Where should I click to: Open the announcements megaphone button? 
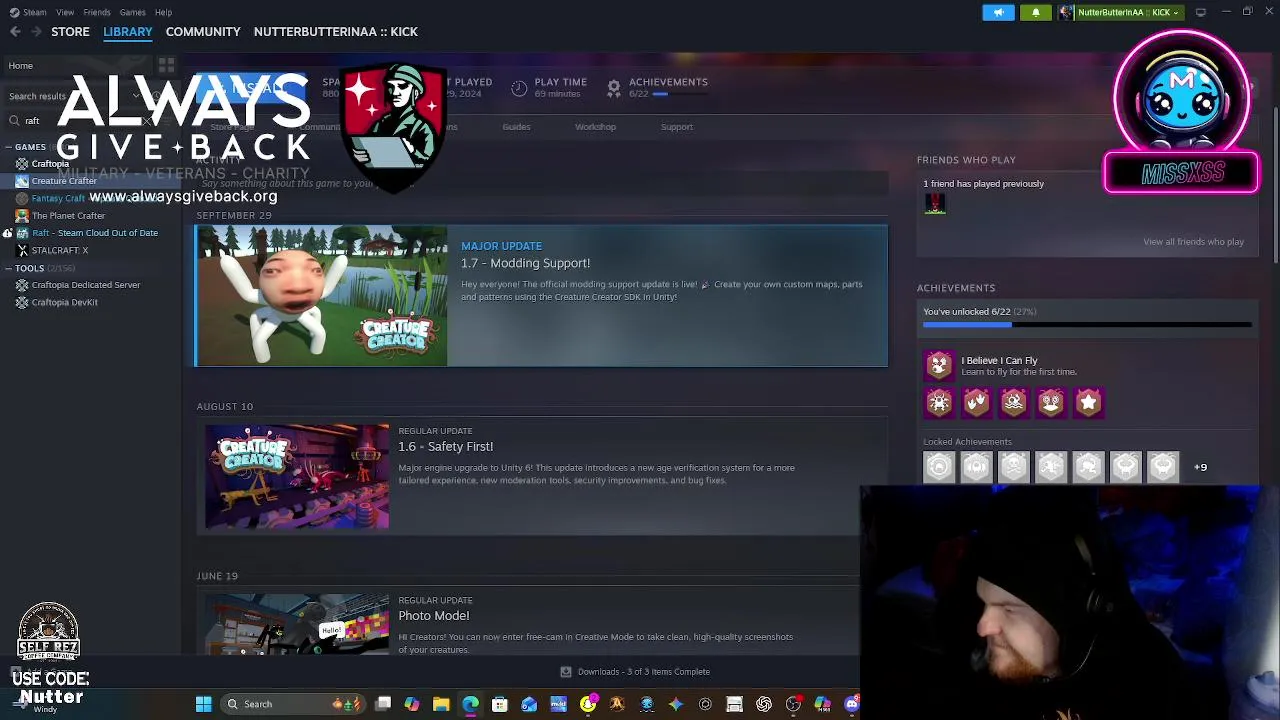[x=998, y=12]
